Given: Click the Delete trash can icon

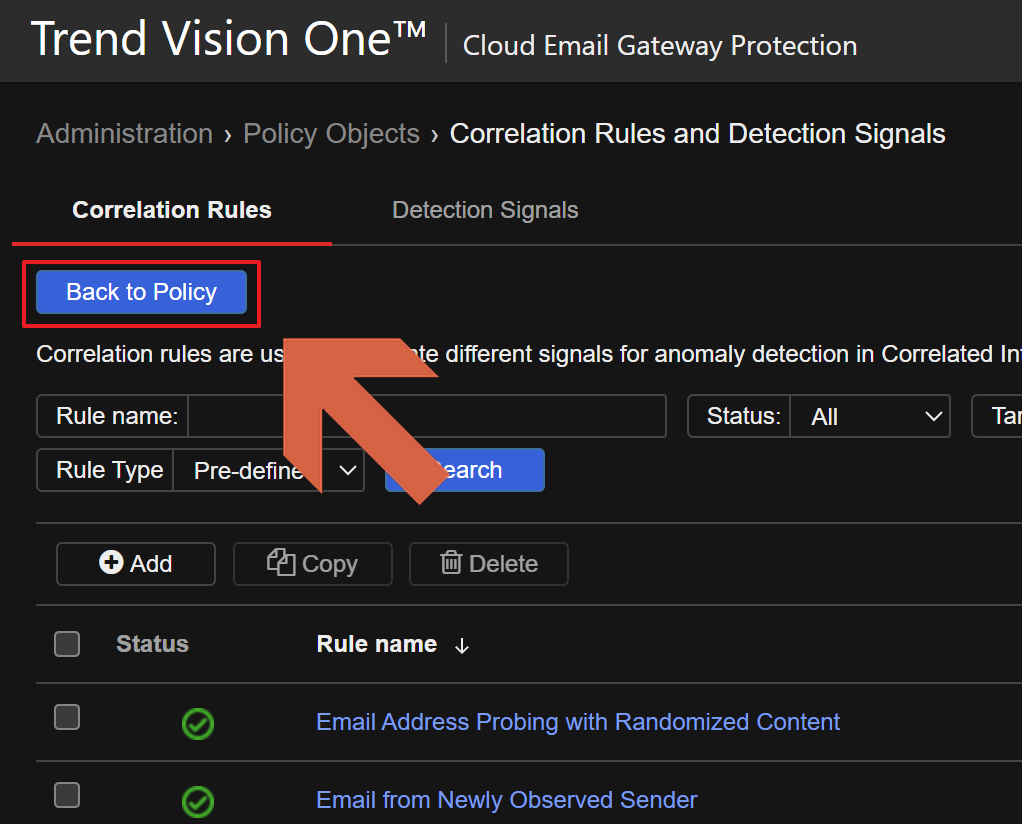Looking at the screenshot, I should 452,564.
